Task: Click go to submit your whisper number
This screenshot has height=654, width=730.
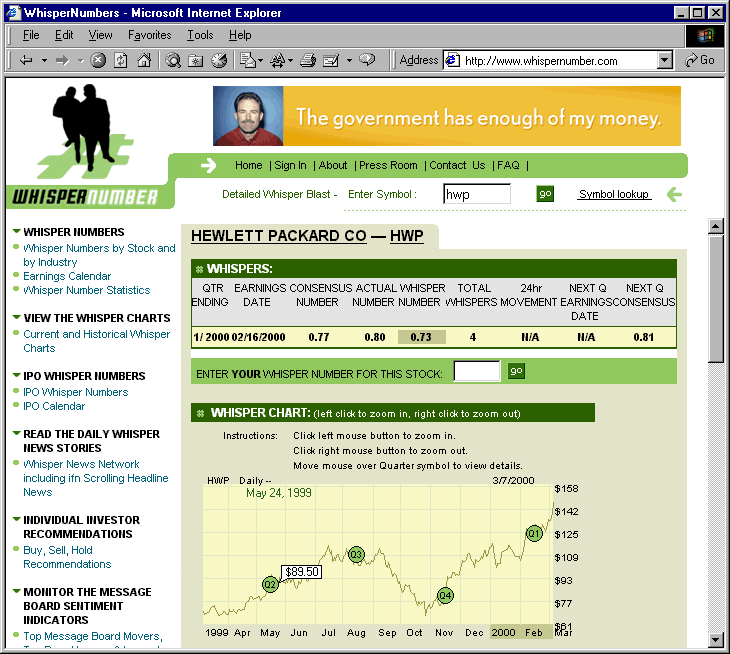Action: (516, 371)
